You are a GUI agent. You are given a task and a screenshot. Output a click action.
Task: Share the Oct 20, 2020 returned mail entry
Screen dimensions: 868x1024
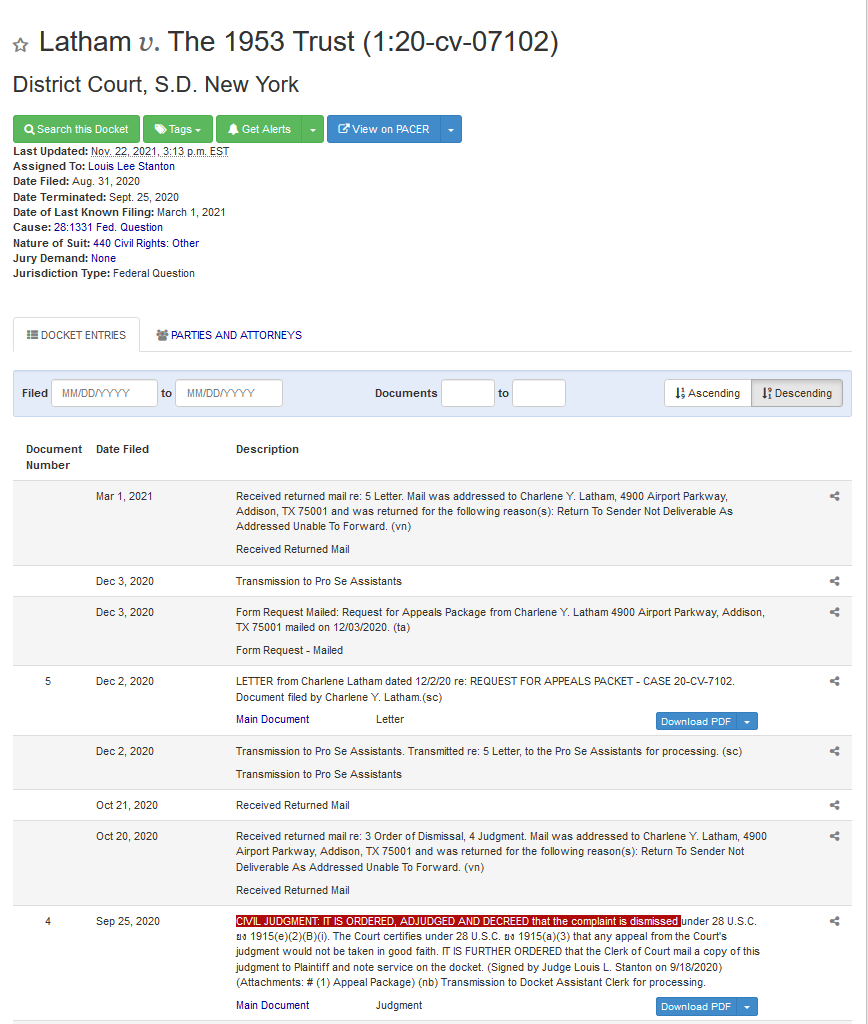834,837
